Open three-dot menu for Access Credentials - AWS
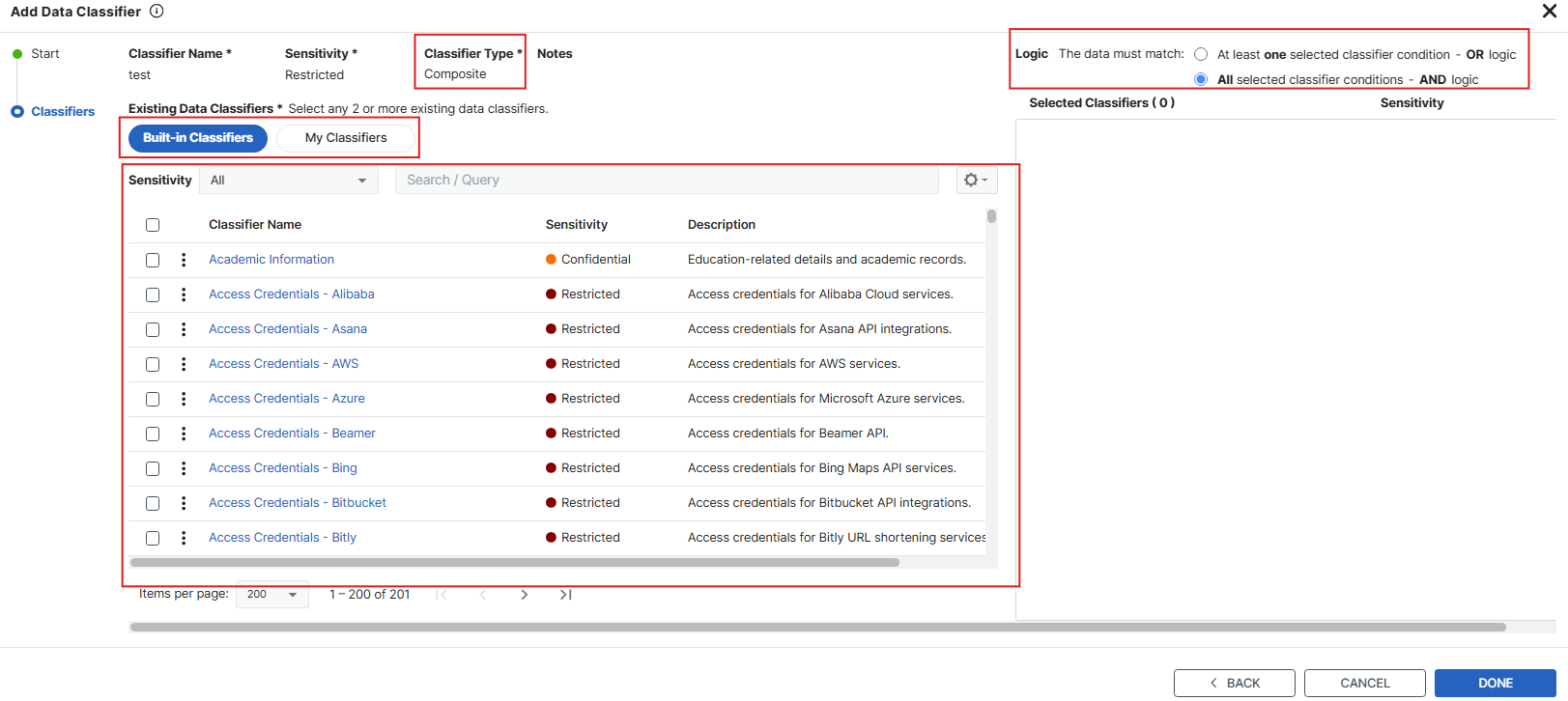Image resolution: width=1568 pixels, height=701 pixels. pos(184,364)
